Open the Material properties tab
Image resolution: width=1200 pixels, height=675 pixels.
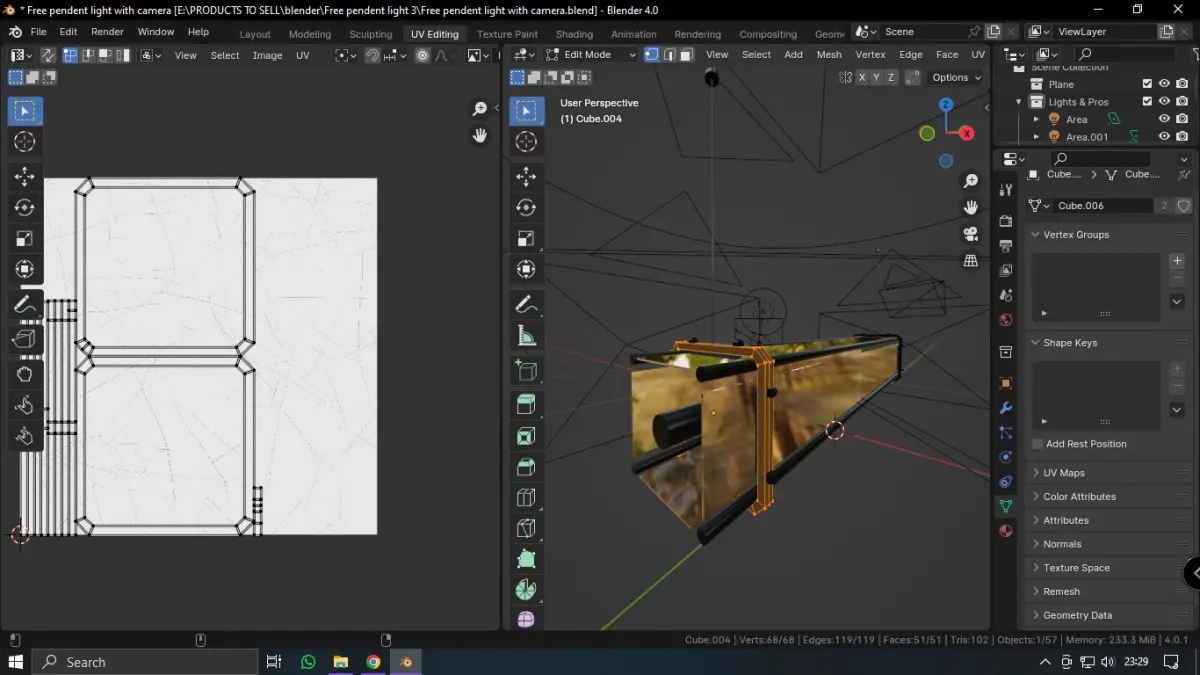[x=1006, y=531]
